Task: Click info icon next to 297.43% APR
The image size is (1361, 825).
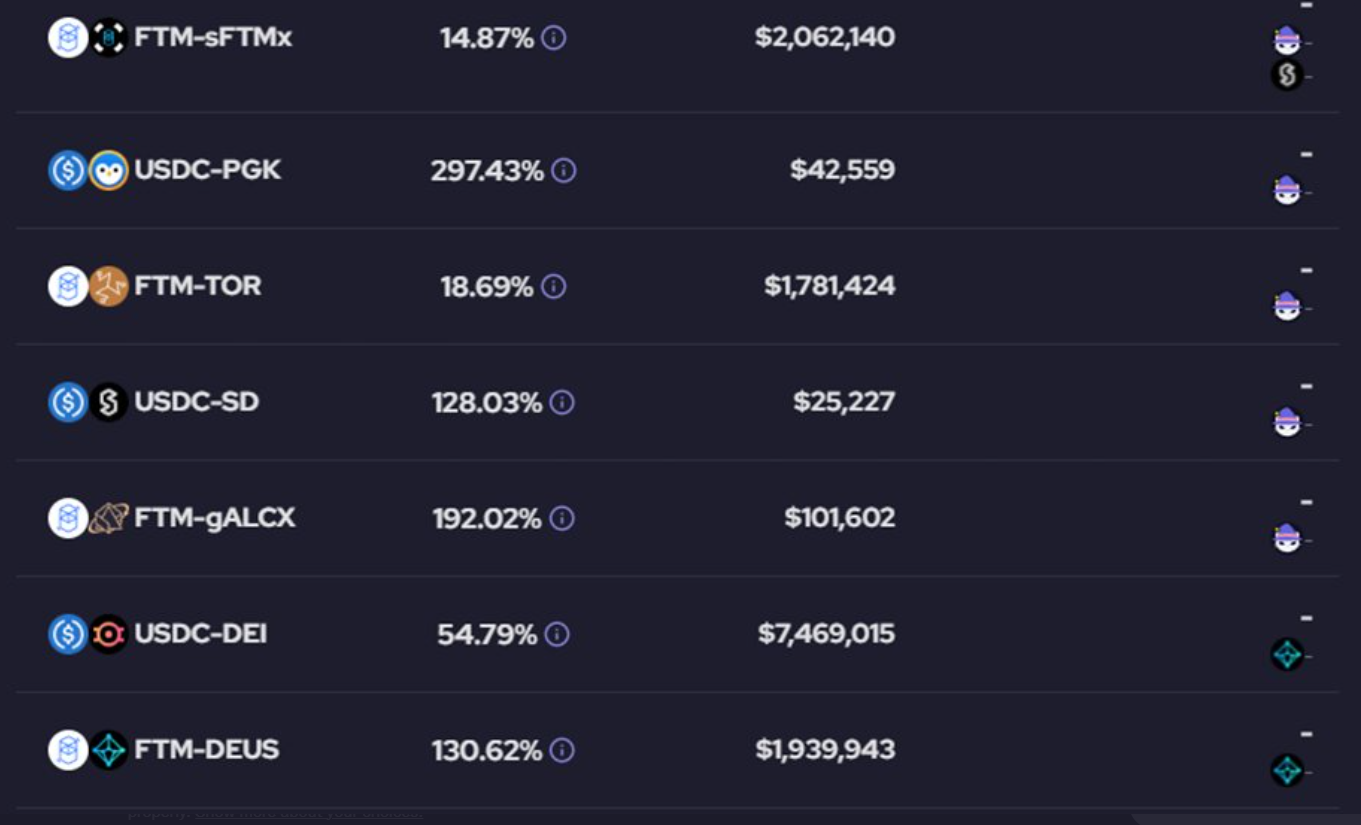Action: coord(563,171)
